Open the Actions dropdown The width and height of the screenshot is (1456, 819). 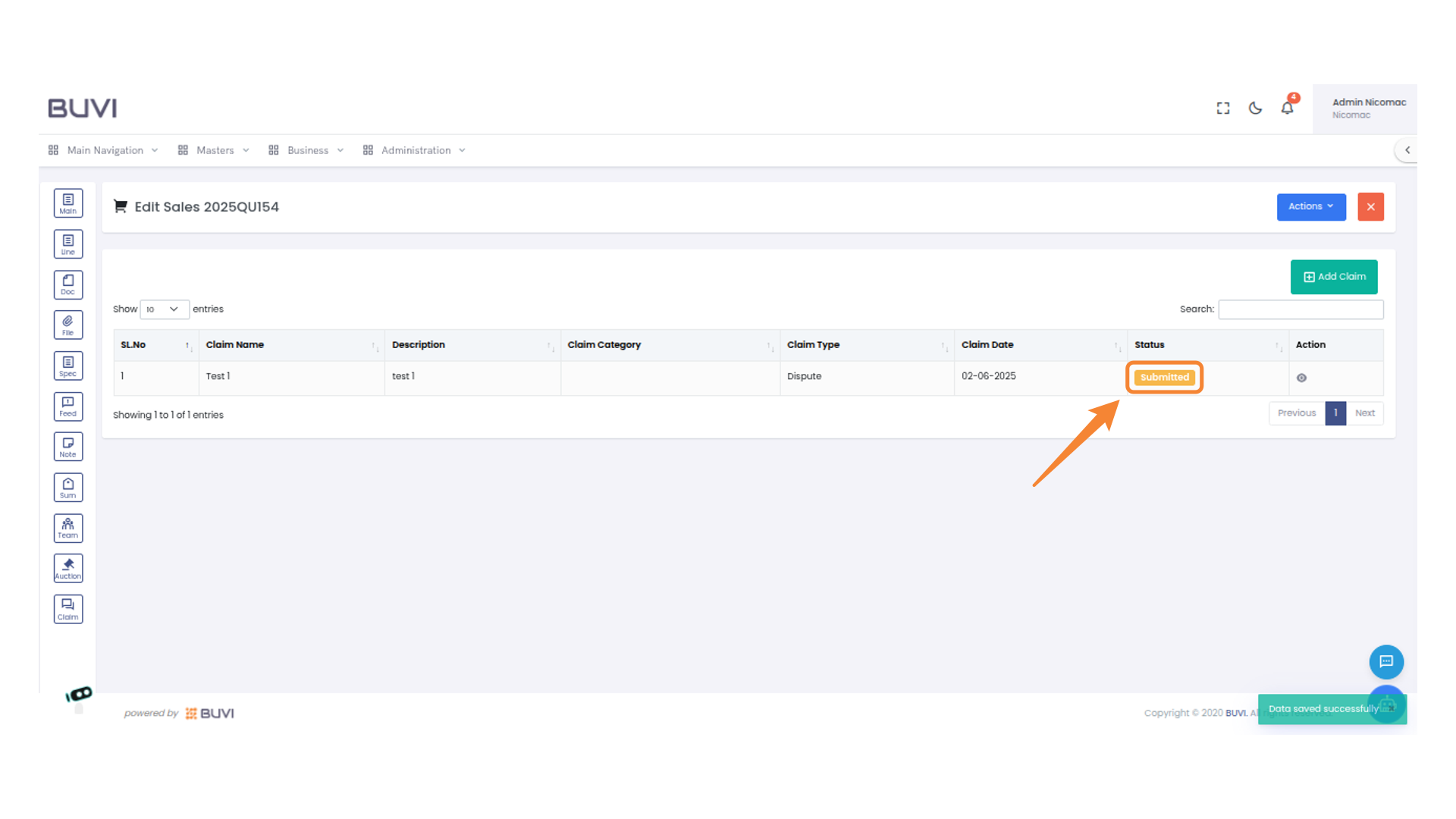coord(1311,206)
